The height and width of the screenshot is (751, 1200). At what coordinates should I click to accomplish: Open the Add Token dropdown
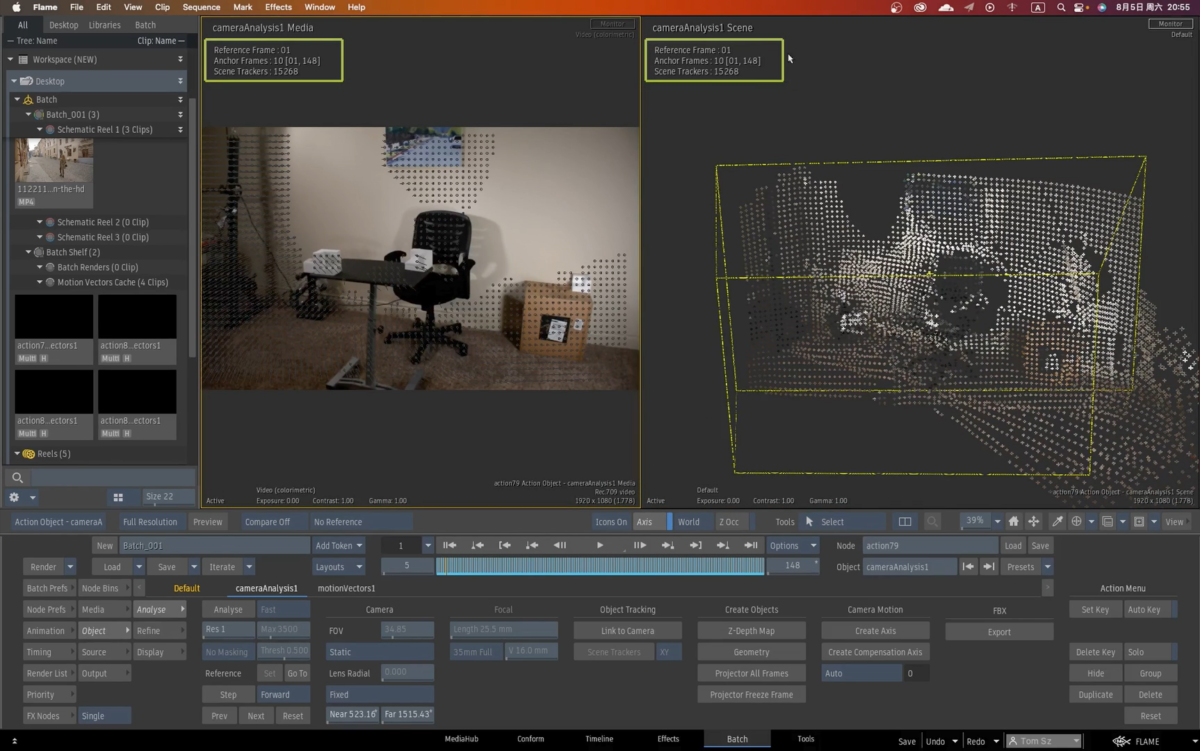(x=339, y=545)
